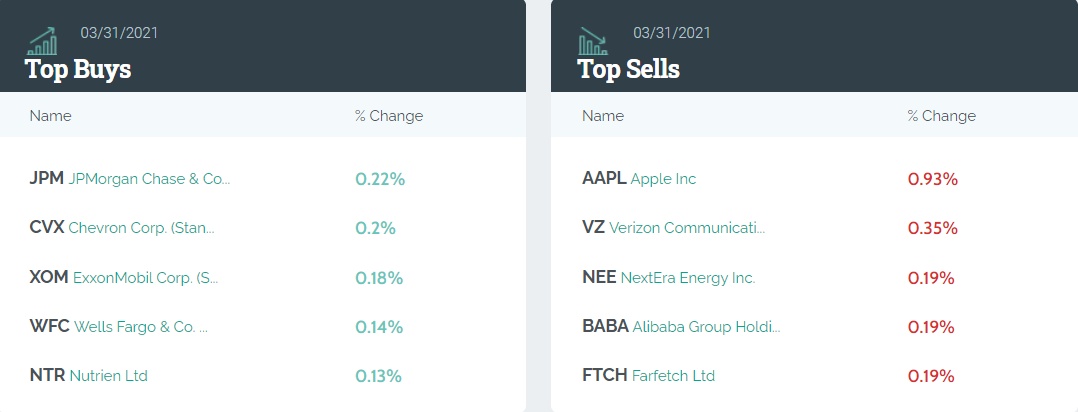
Task: Open the Farfetch Ltd stock link
Action: 673,376
